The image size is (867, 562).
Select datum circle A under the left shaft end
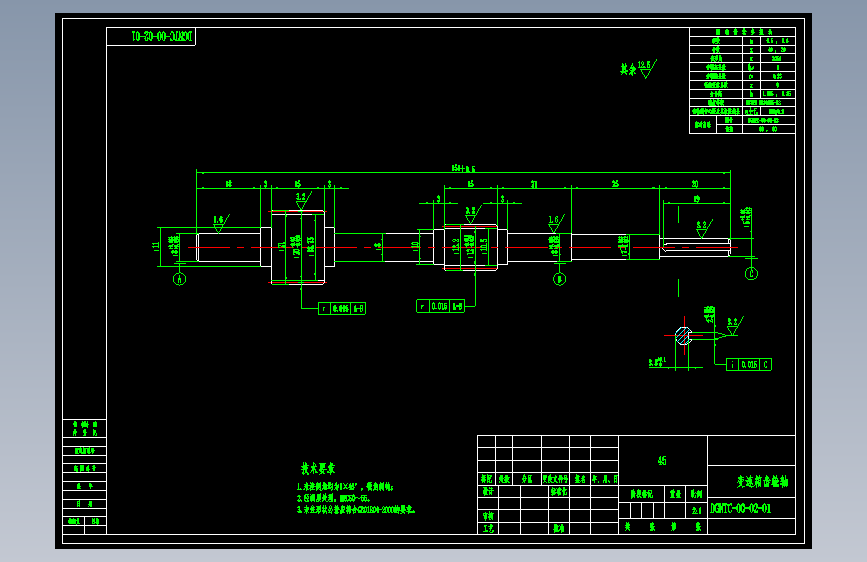[180, 279]
